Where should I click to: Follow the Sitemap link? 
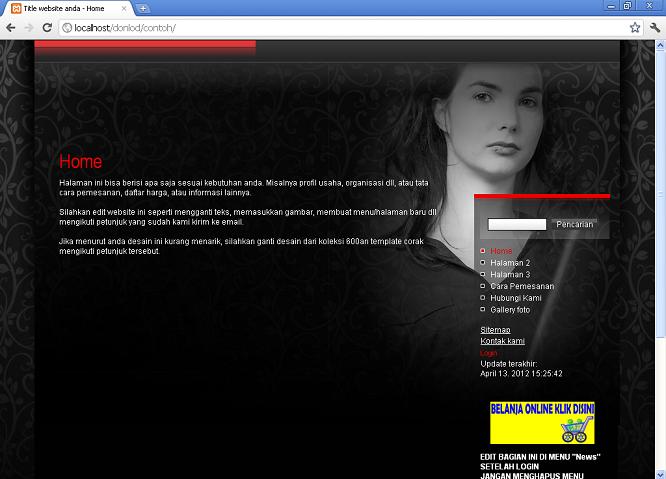coord(495,330)
